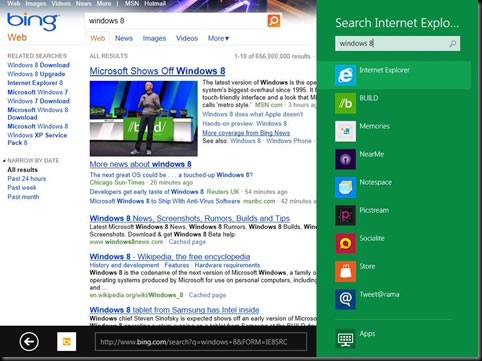Open Windows 8 does what Apple doesn't link

pyautogui.click(x=252, y=114)
